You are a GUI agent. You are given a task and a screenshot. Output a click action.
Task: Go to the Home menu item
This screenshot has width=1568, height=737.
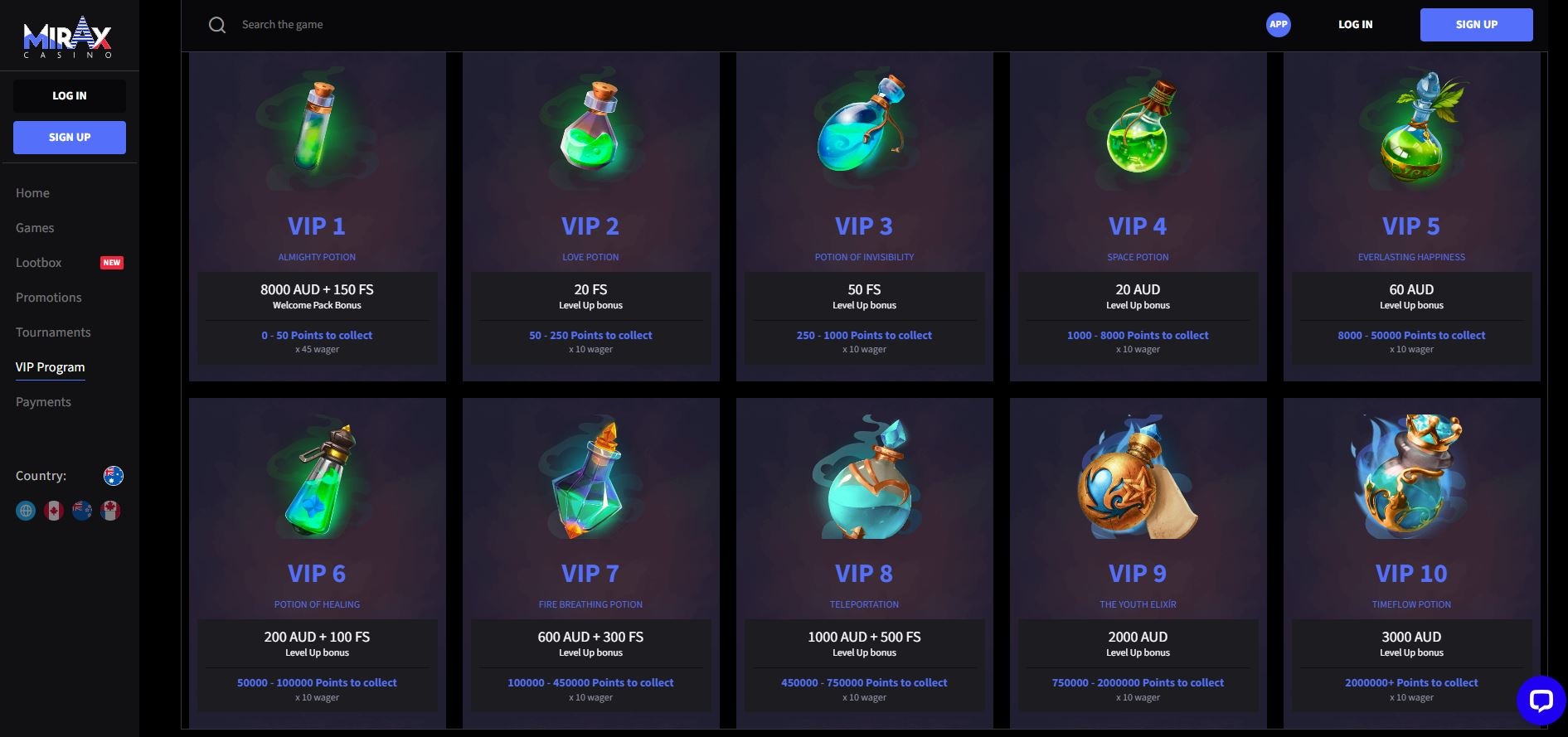click(x=32, y=193)
